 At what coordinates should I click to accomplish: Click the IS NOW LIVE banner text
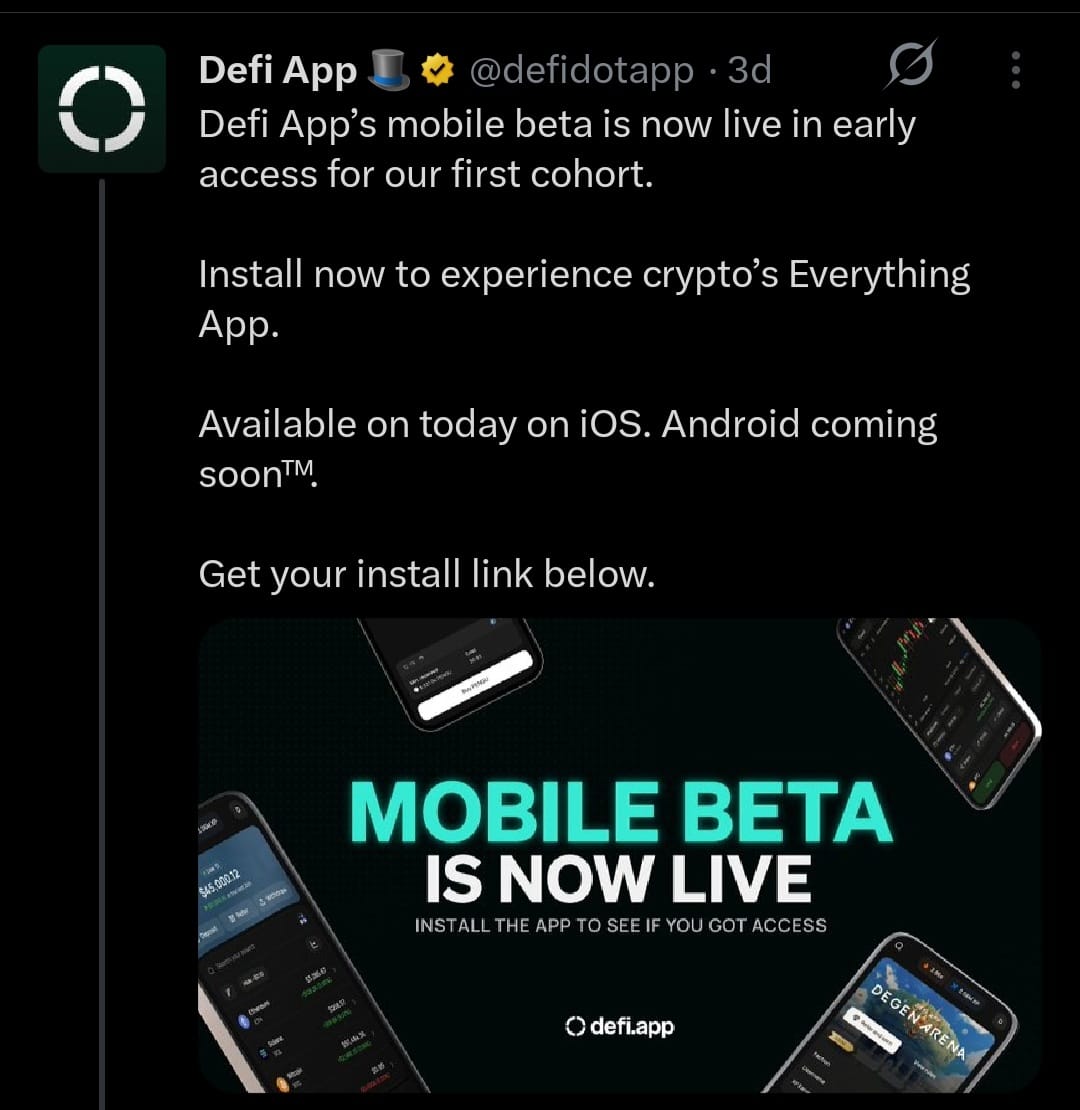click(619, 879)
